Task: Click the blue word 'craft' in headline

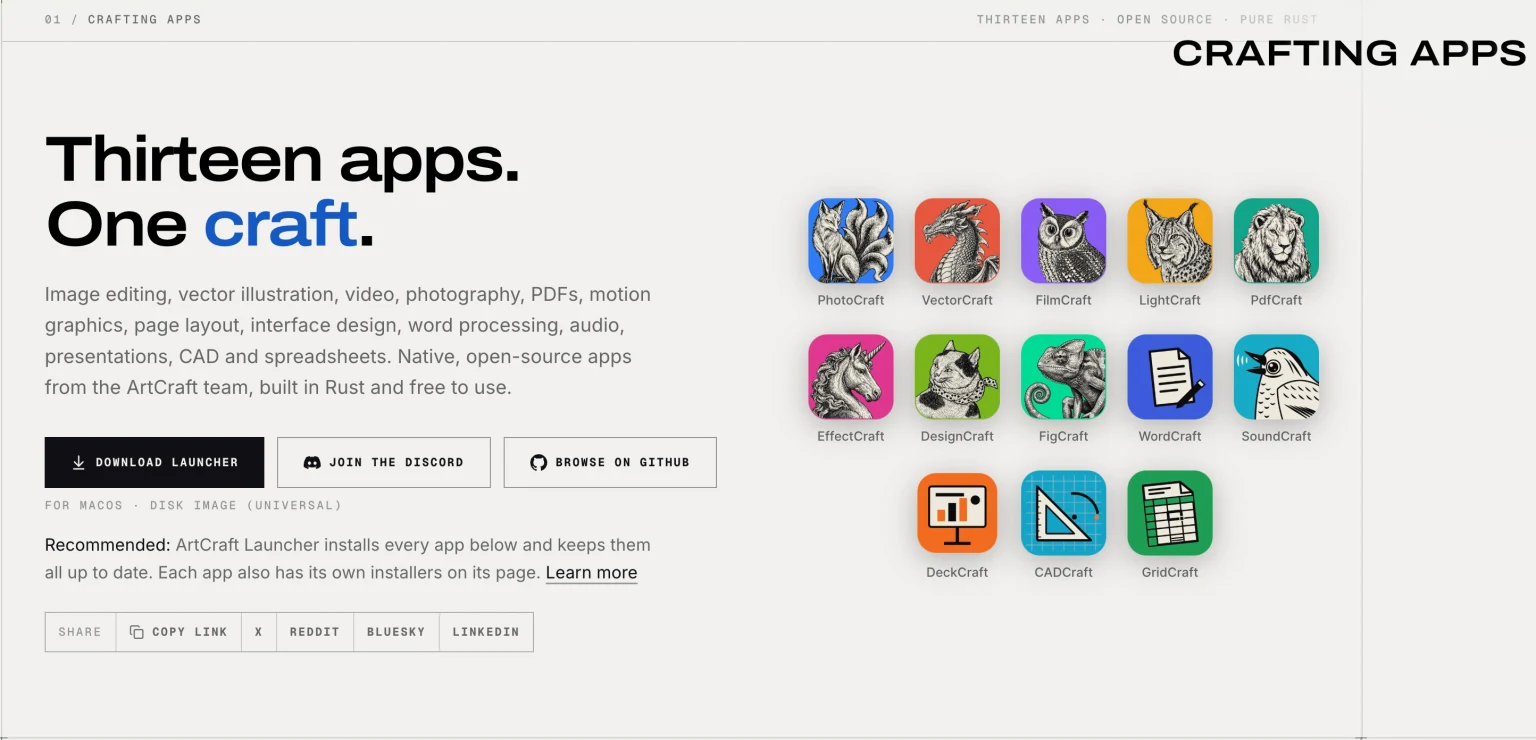Action: [281, 224]
